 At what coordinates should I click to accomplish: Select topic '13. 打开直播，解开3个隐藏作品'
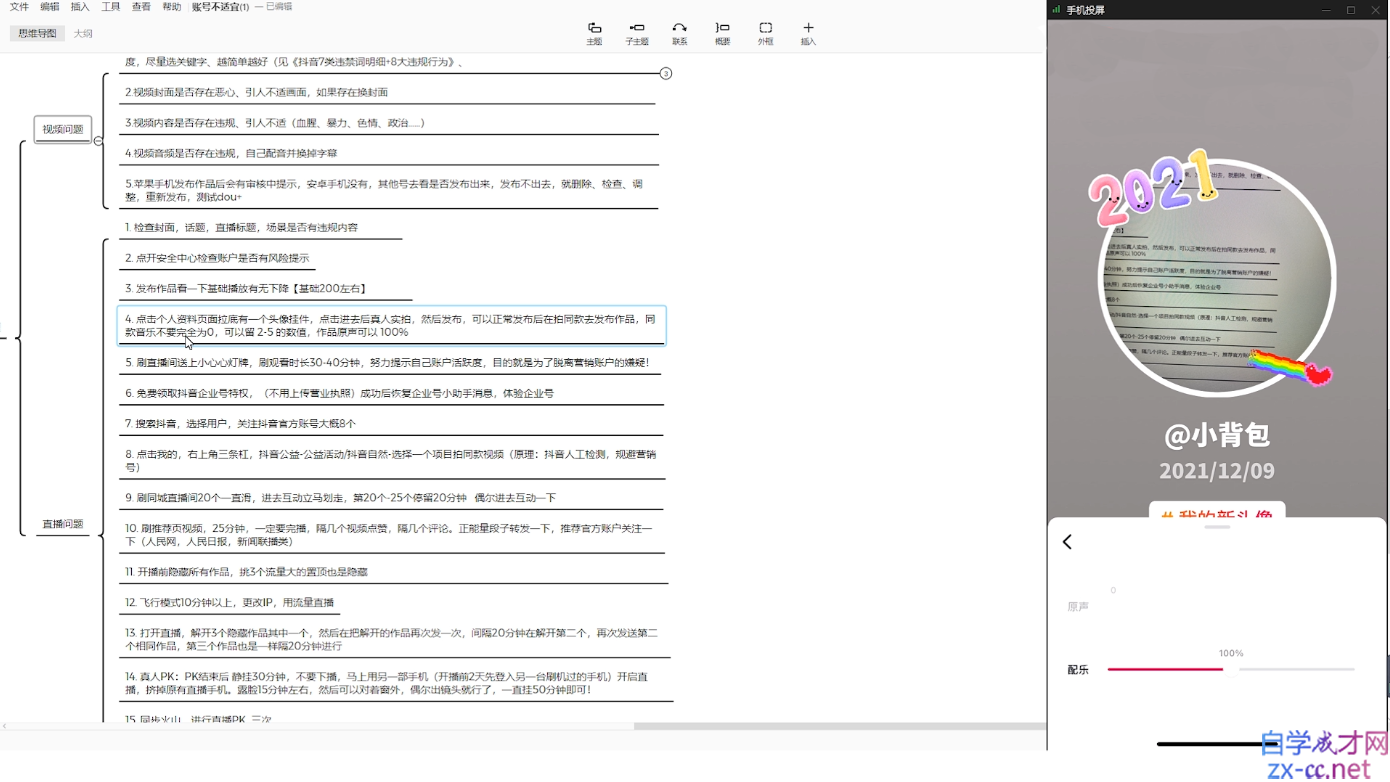(x=391, y=639)
